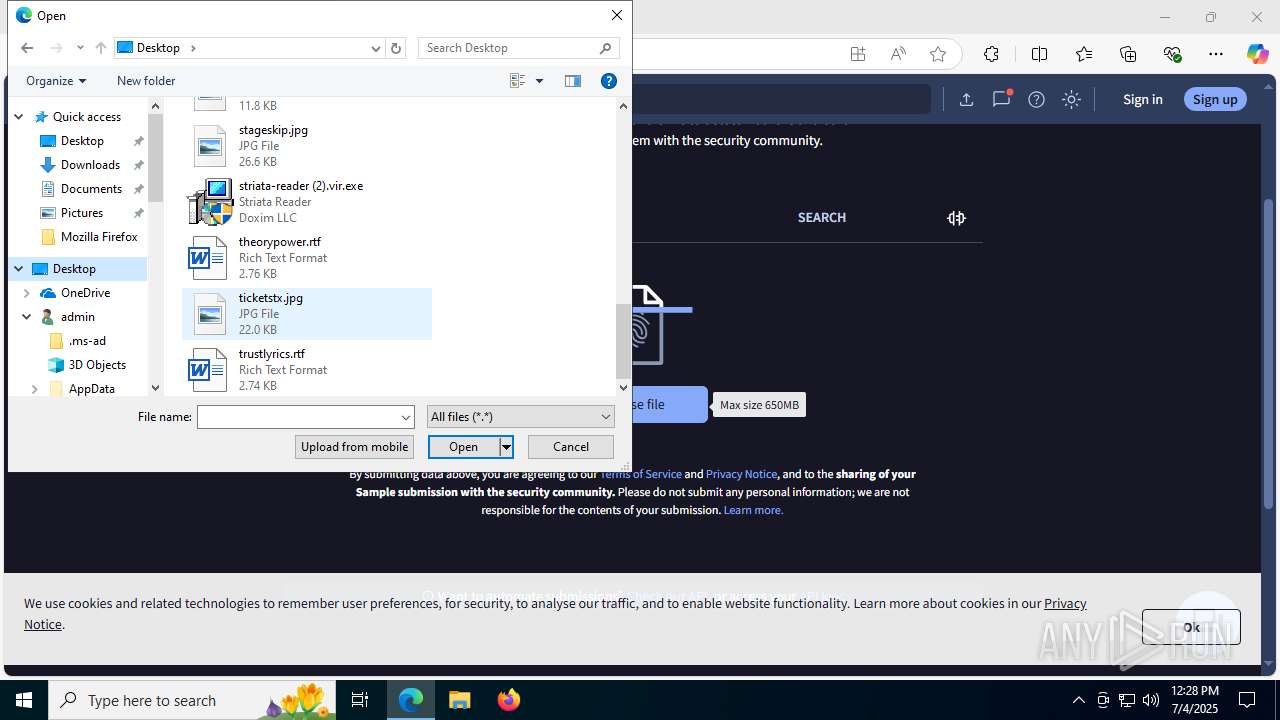The image size is (1280, 720).
Task: Switch to the SEARCH tab
Action: (822, 217)
